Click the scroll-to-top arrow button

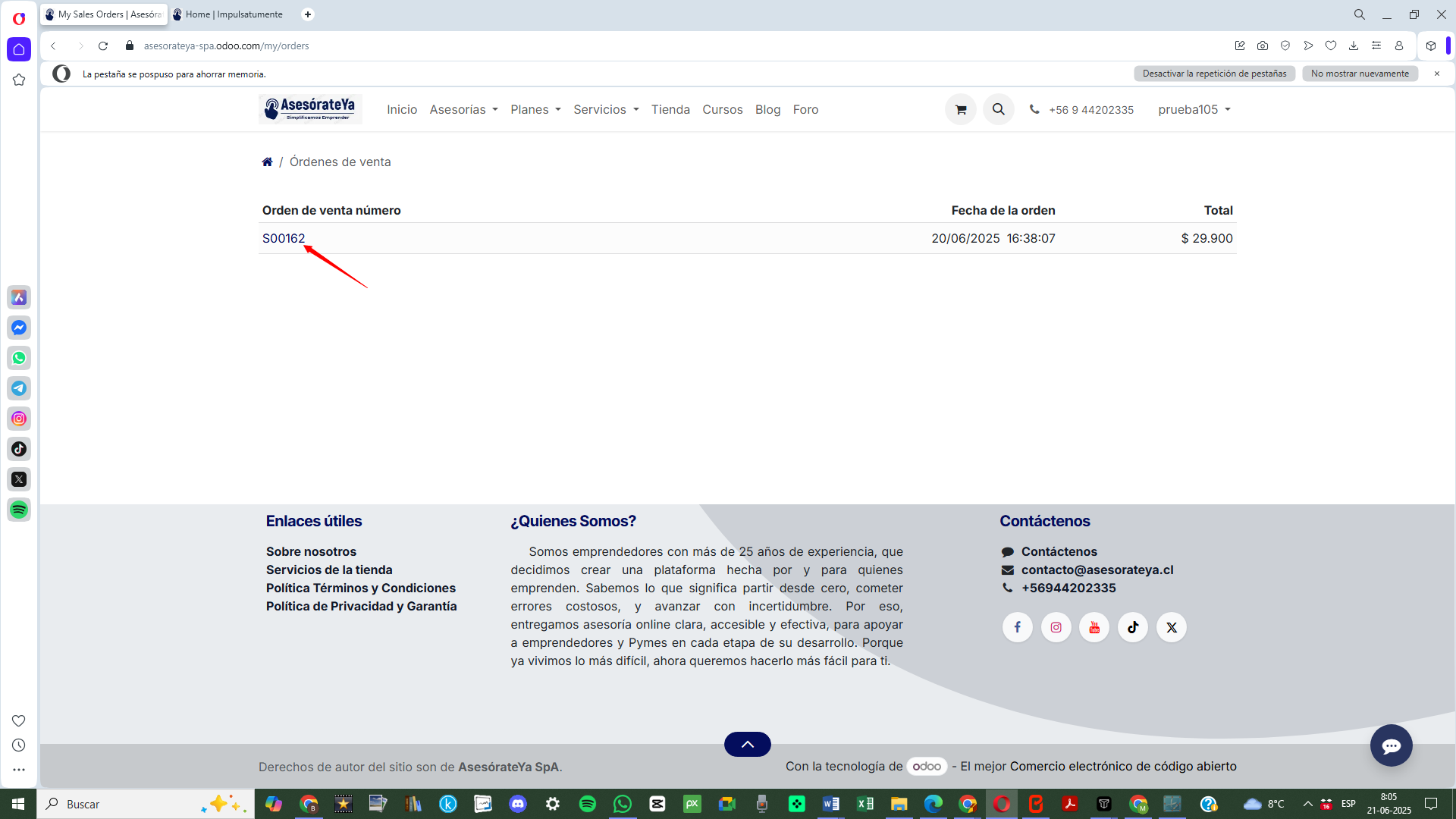click(747, 744)
